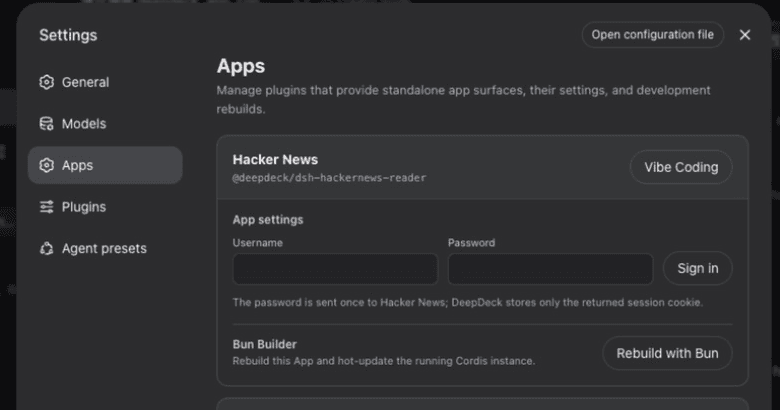Open the General settings section

(105, 82)
